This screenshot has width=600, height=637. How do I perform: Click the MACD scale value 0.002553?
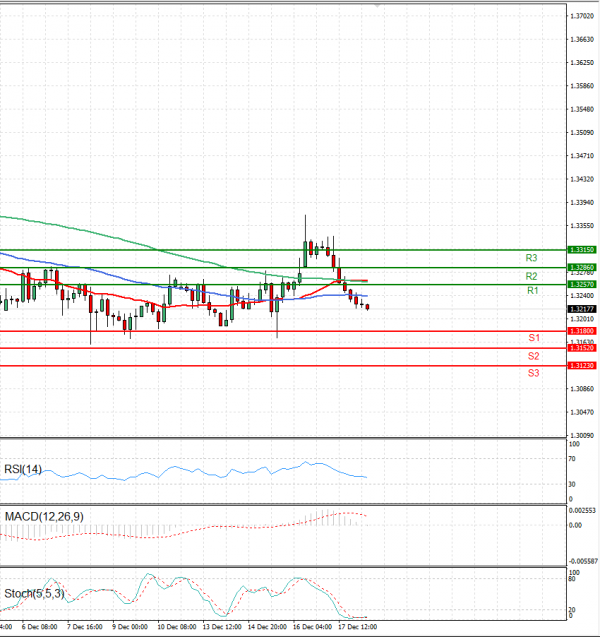pos(582,510)
